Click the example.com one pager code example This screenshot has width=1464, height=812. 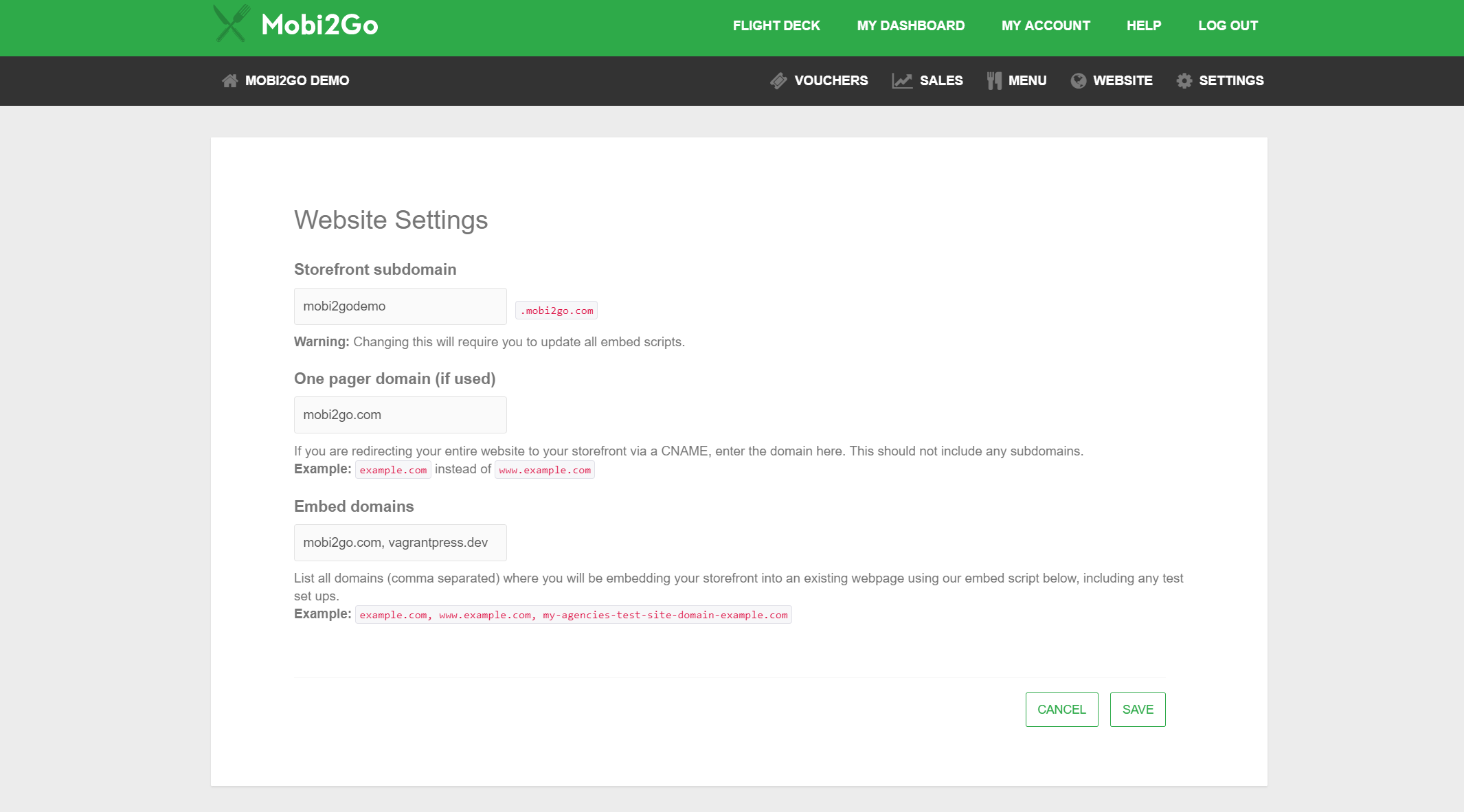click(x=393, y=470)
